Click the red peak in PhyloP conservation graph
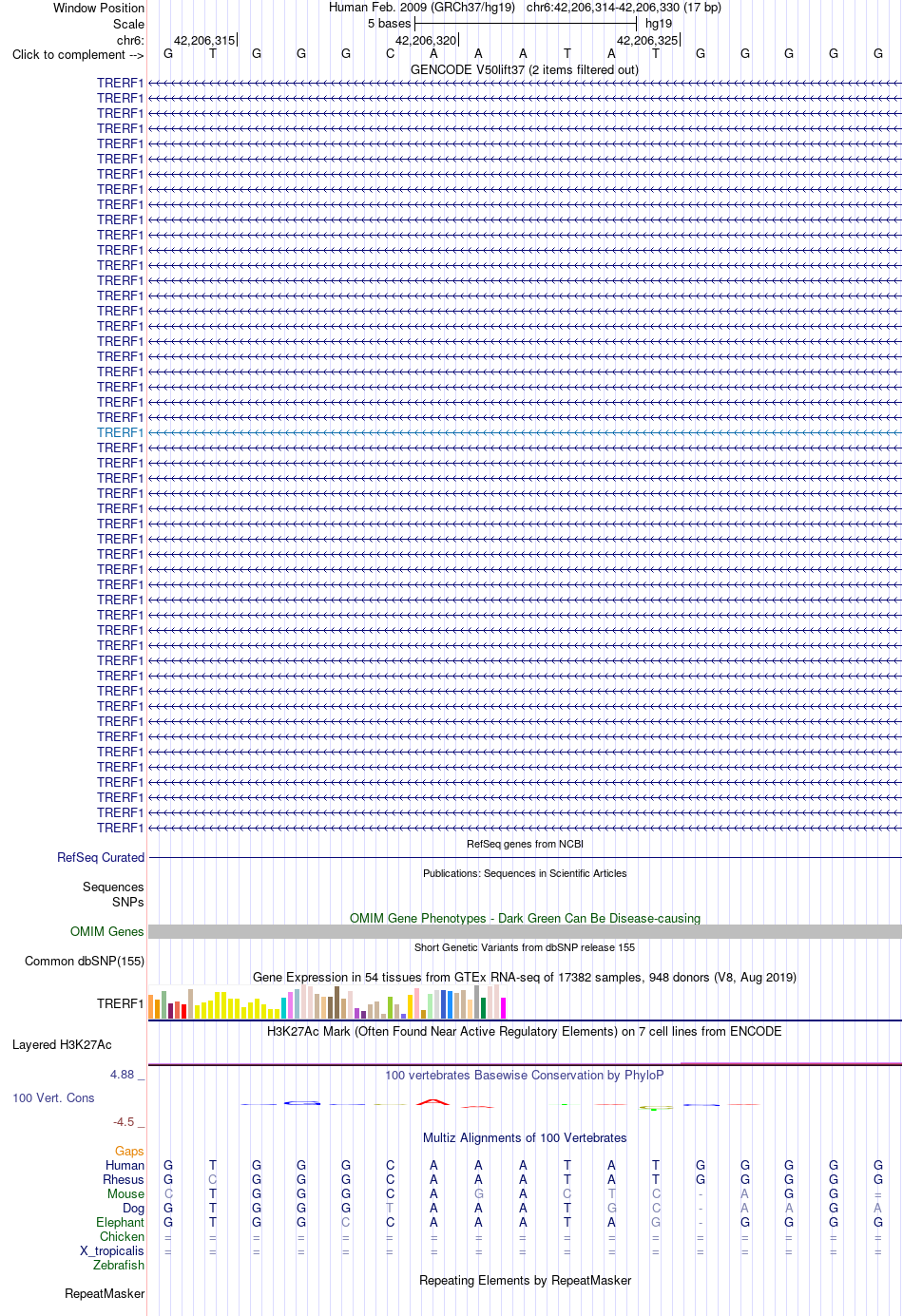Viewport: 903px width, 1316px height. pos(433,1101)
